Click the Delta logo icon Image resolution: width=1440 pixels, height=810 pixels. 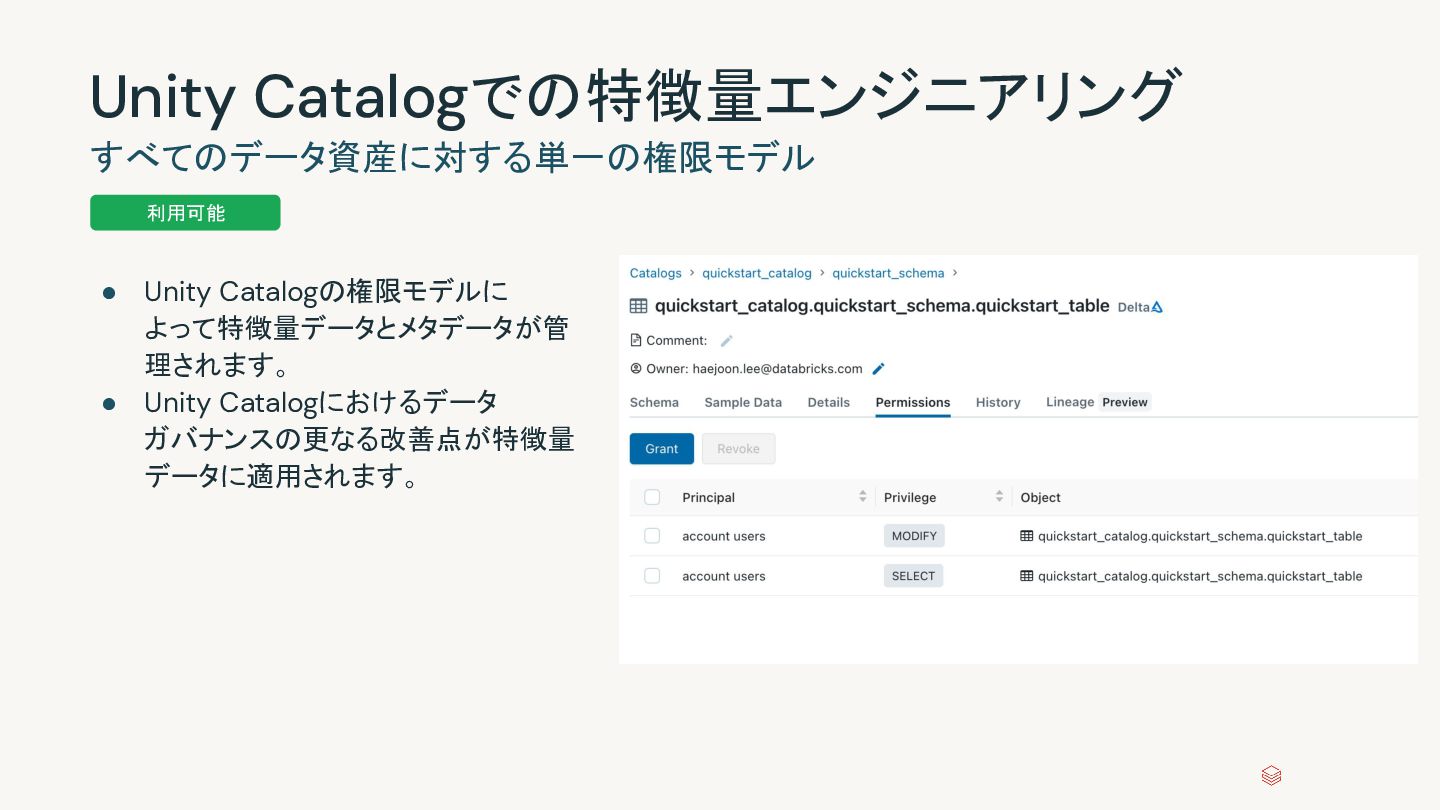(x=1157, y=307)
